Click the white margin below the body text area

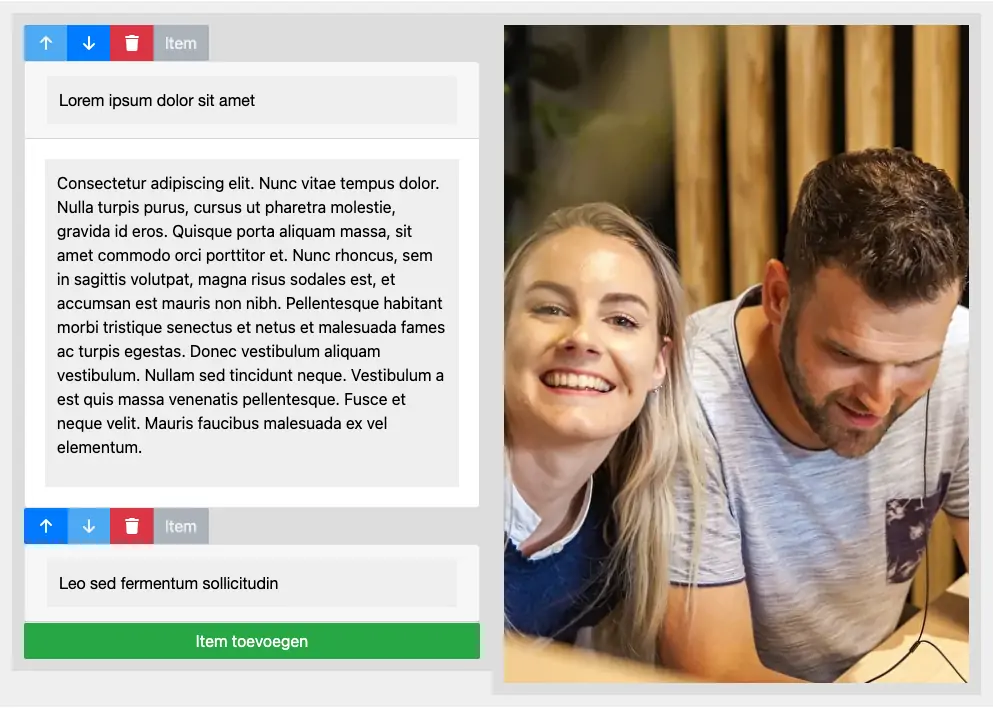coord(251,497)
